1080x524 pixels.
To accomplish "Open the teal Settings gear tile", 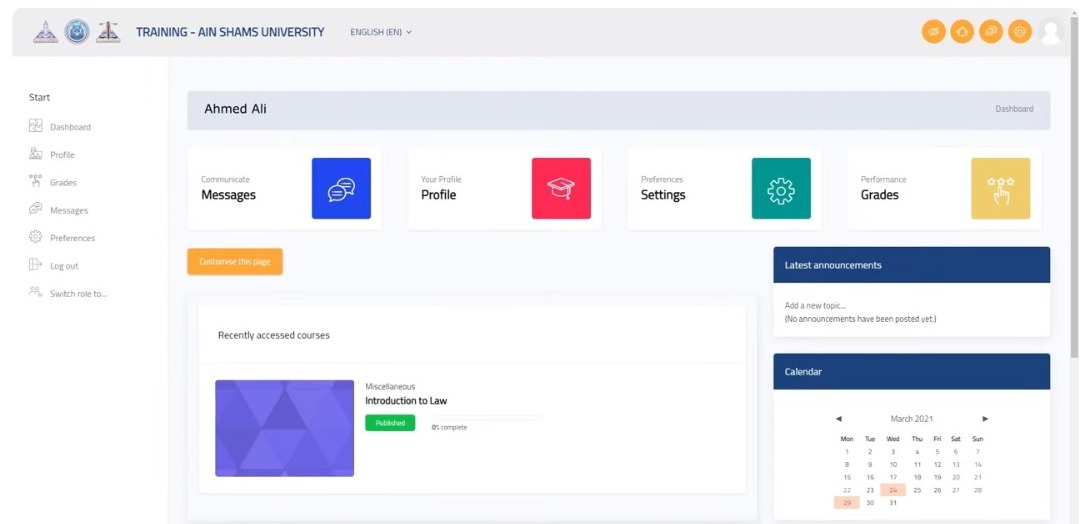I will (781, 188).
